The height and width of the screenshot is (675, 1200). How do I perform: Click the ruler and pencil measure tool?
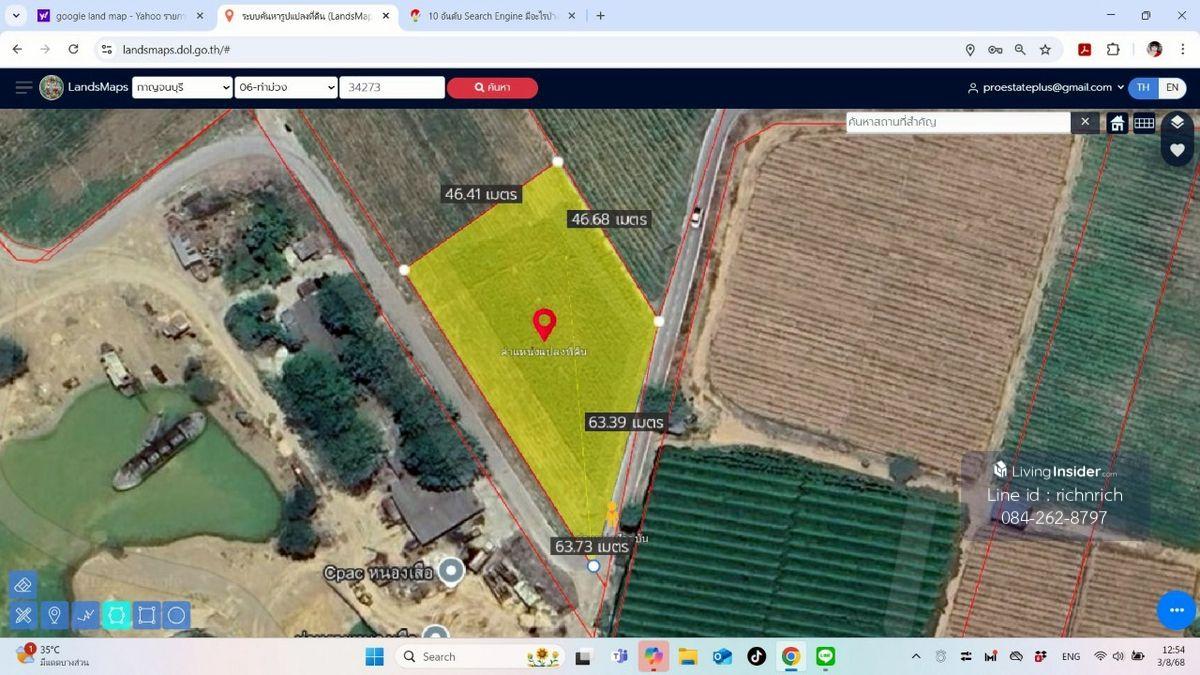coord(24,615)
